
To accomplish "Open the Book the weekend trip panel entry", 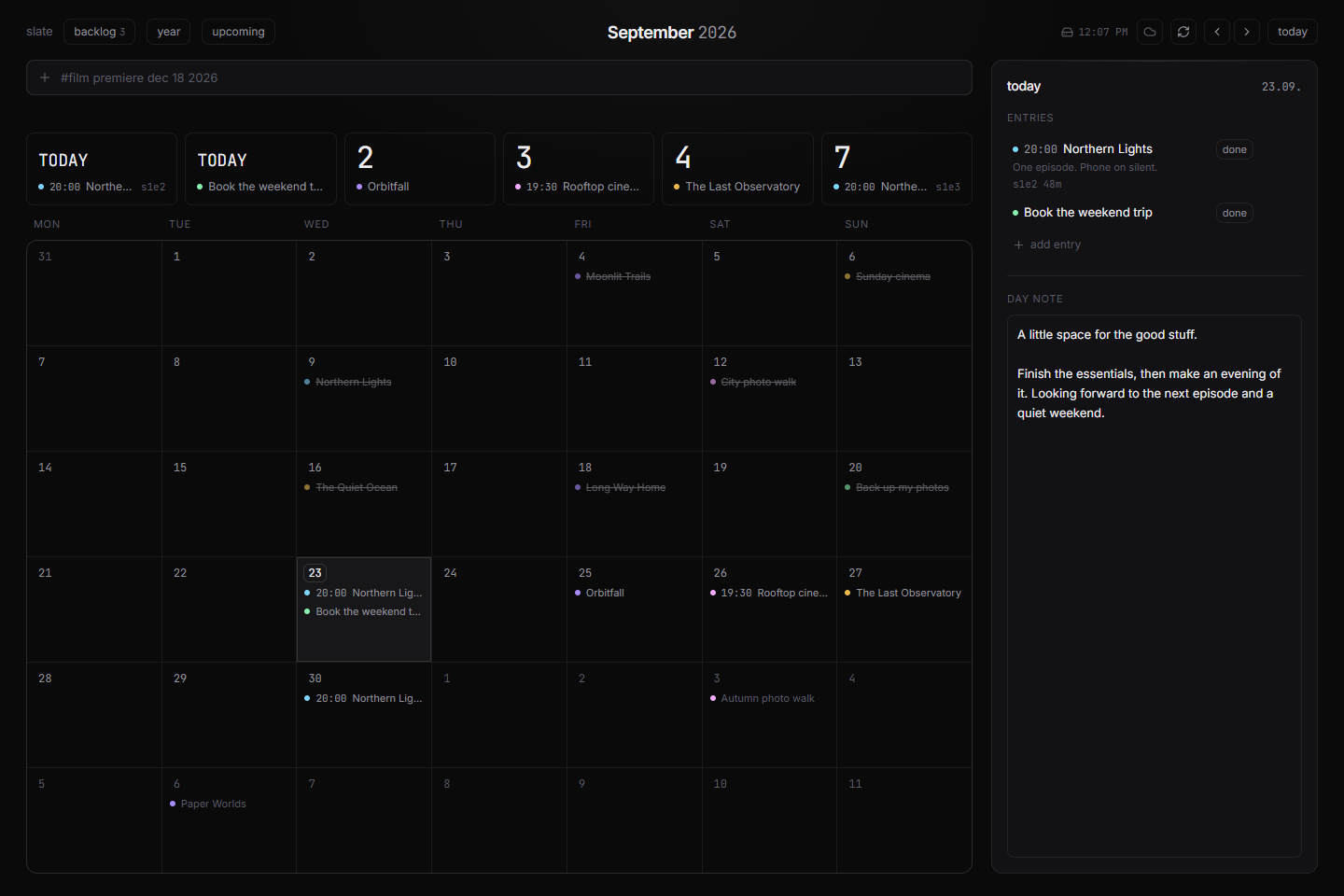I will click(1087, 213).
